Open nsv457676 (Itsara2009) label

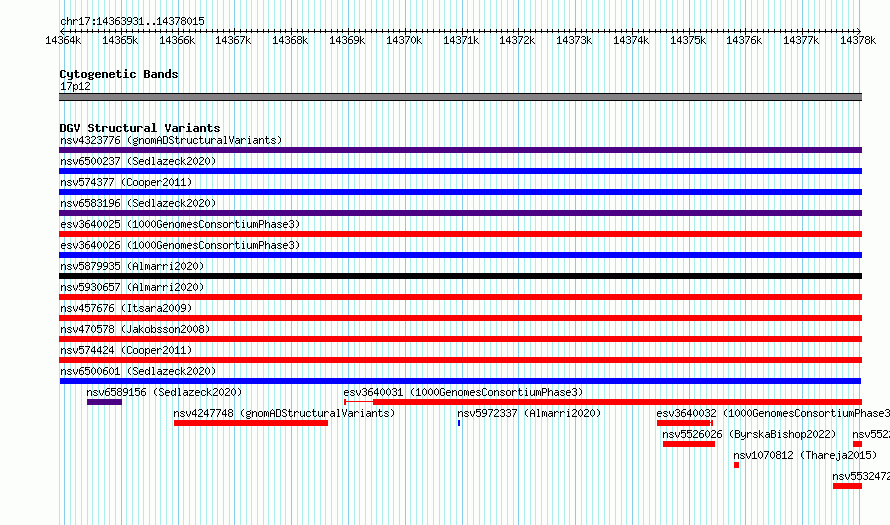pos(126,308)
